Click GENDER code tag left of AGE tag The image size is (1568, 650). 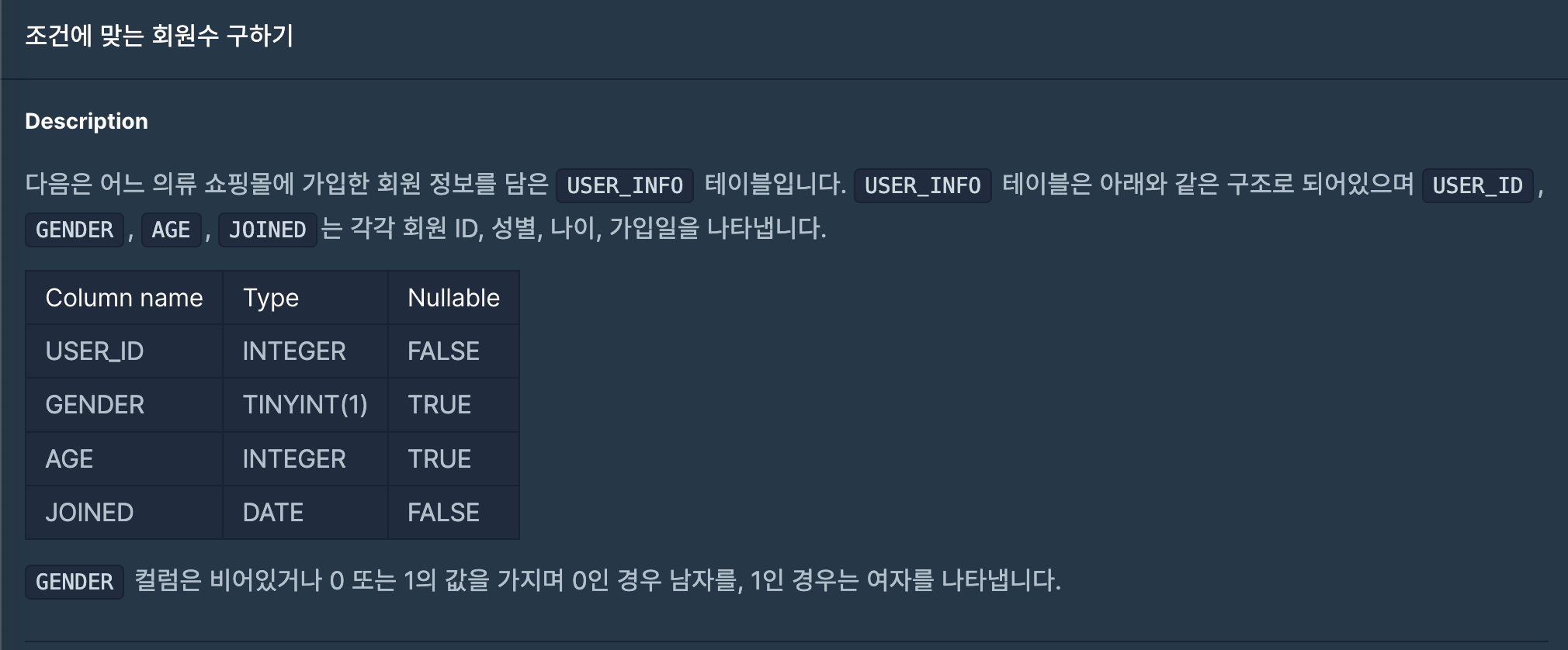click(75, 230)
